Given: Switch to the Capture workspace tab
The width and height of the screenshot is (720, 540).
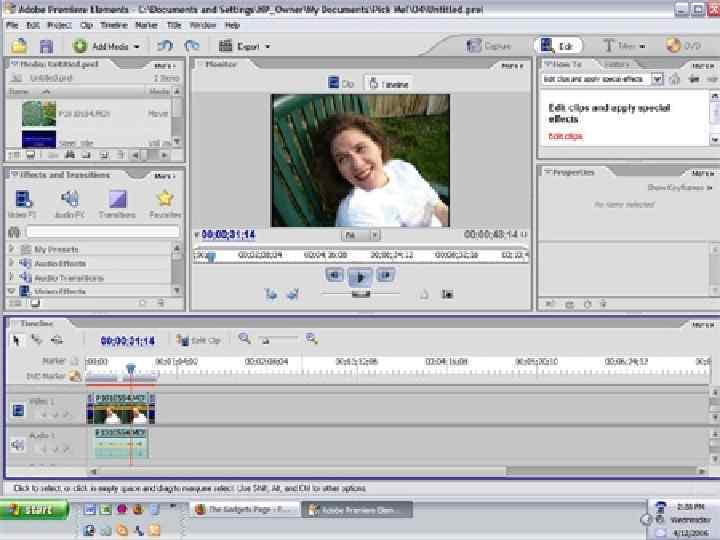Looking at the screenshot, I should click(490, 46).
